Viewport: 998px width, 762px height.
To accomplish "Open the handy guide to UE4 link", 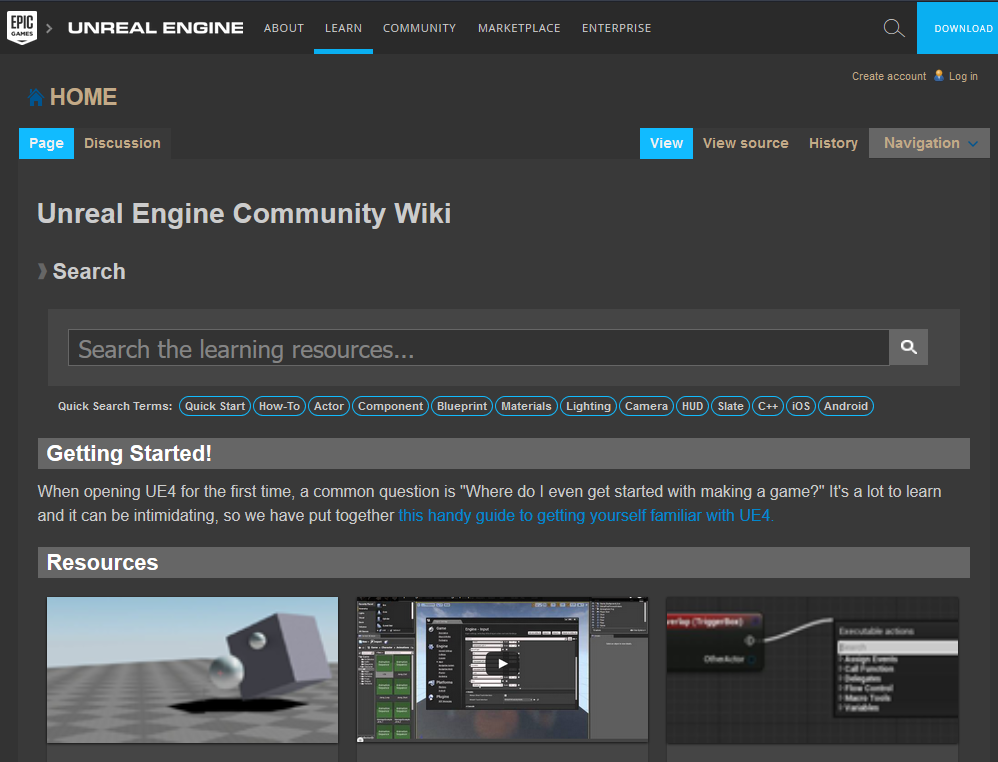I will [586, 515].
